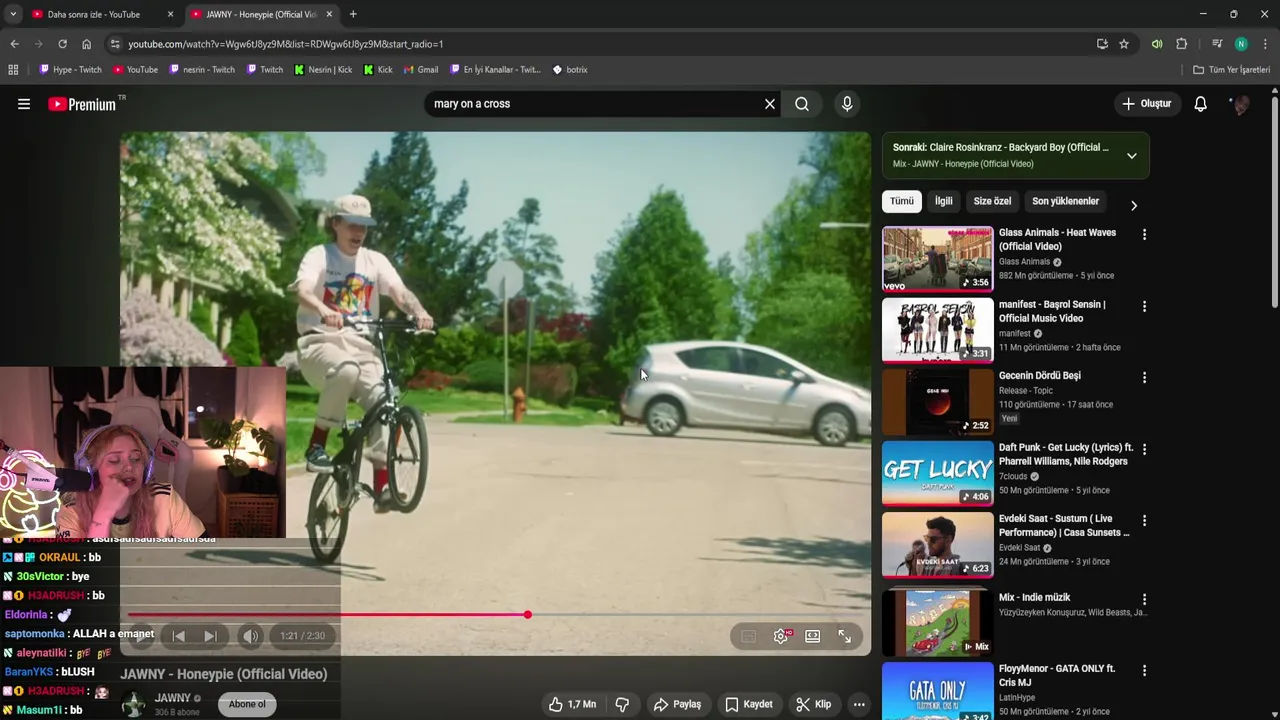Skip to next video in player
The width and height of the screenshot is (1280, 720).
[x=210, y=636]
